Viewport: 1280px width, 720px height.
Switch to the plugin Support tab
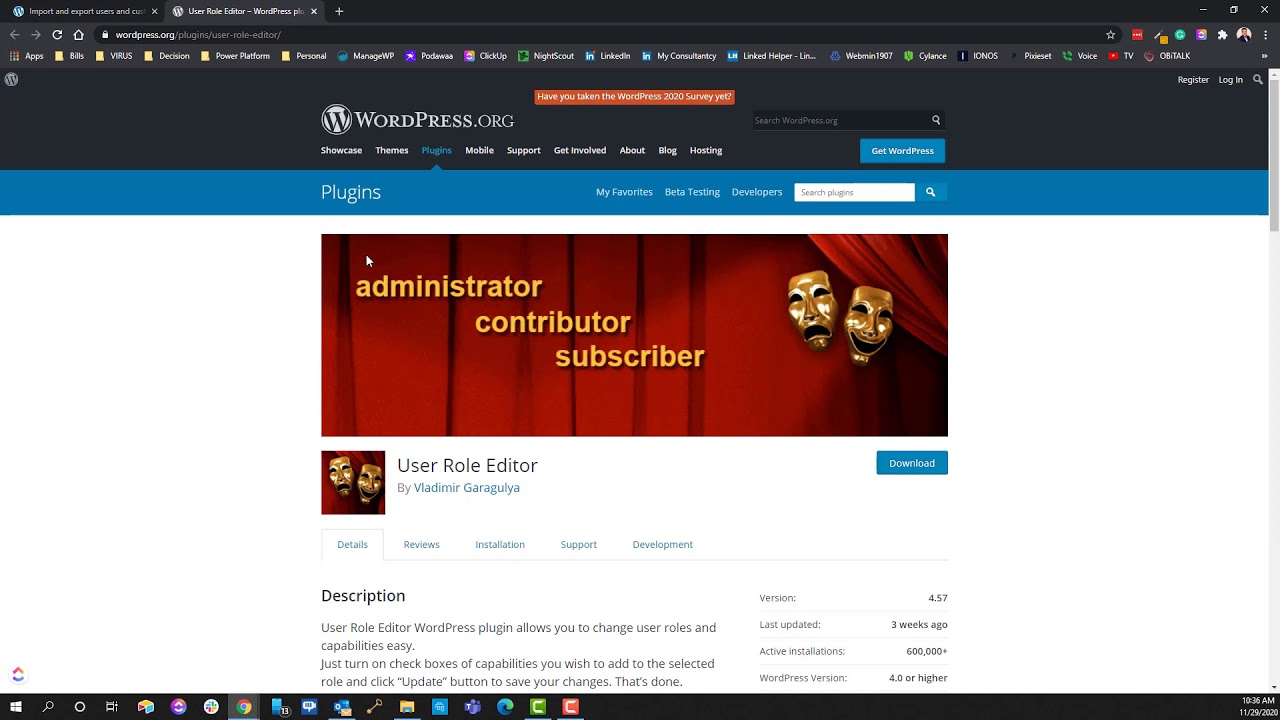[x=578, y=544]
